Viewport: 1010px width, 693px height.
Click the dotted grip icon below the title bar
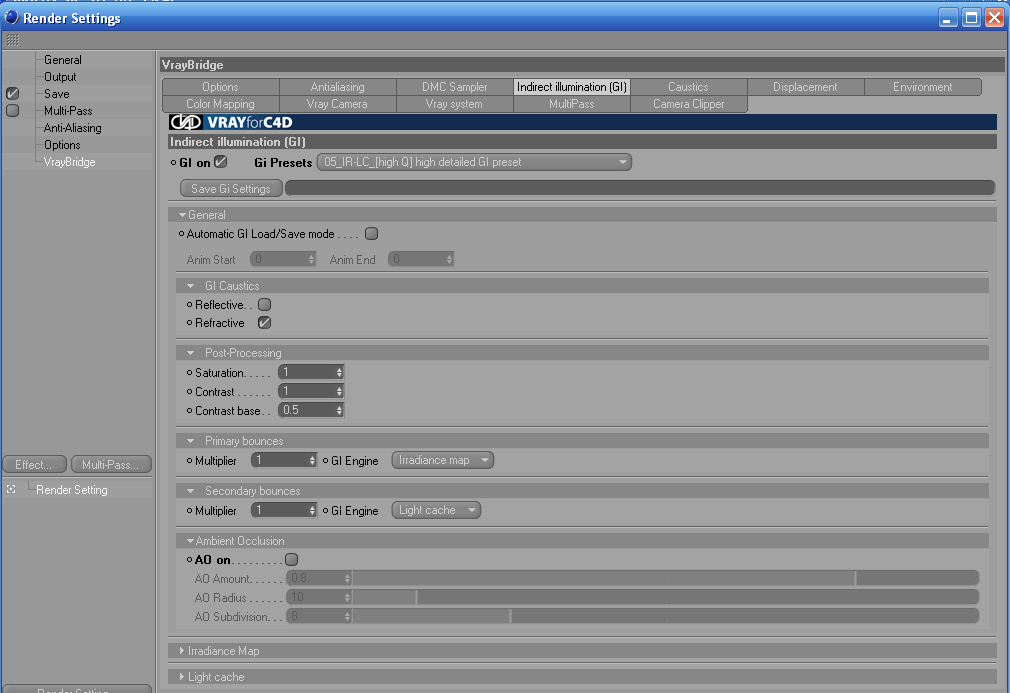coord(13,41)
